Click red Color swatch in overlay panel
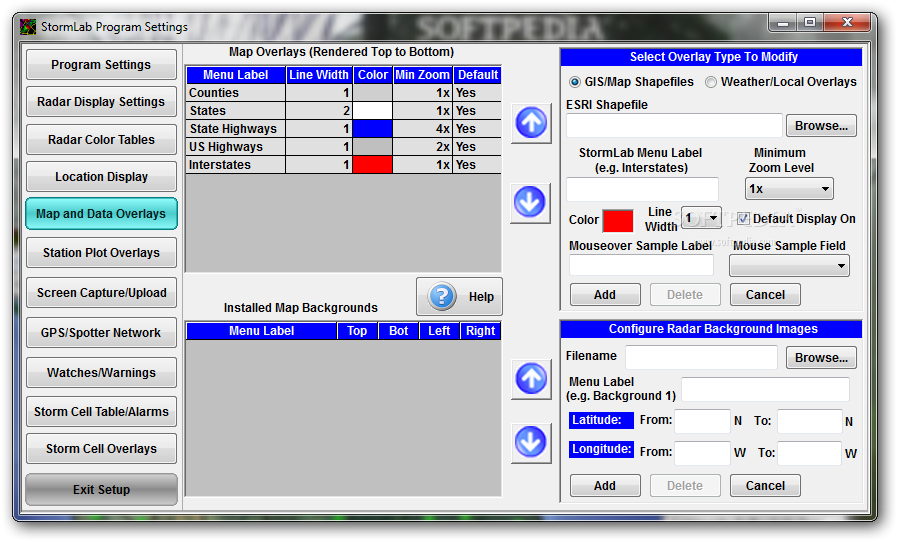 pyautogui.click(x=618, y=221)
